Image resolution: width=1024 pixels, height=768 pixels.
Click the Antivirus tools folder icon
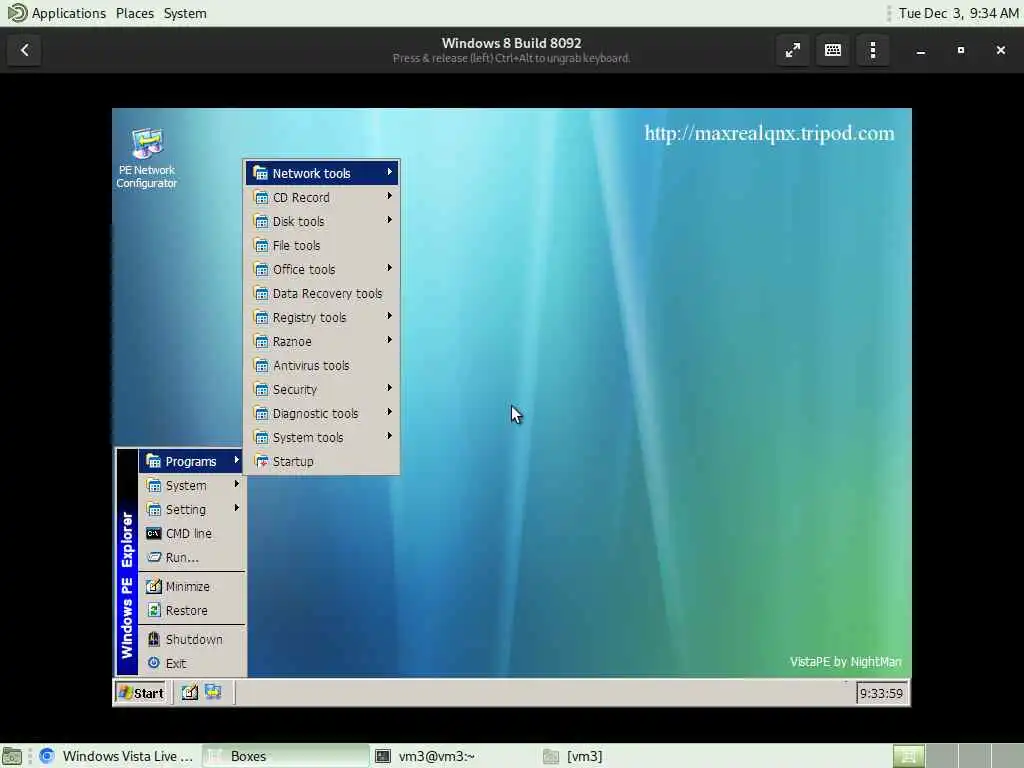tap(261, 366)
